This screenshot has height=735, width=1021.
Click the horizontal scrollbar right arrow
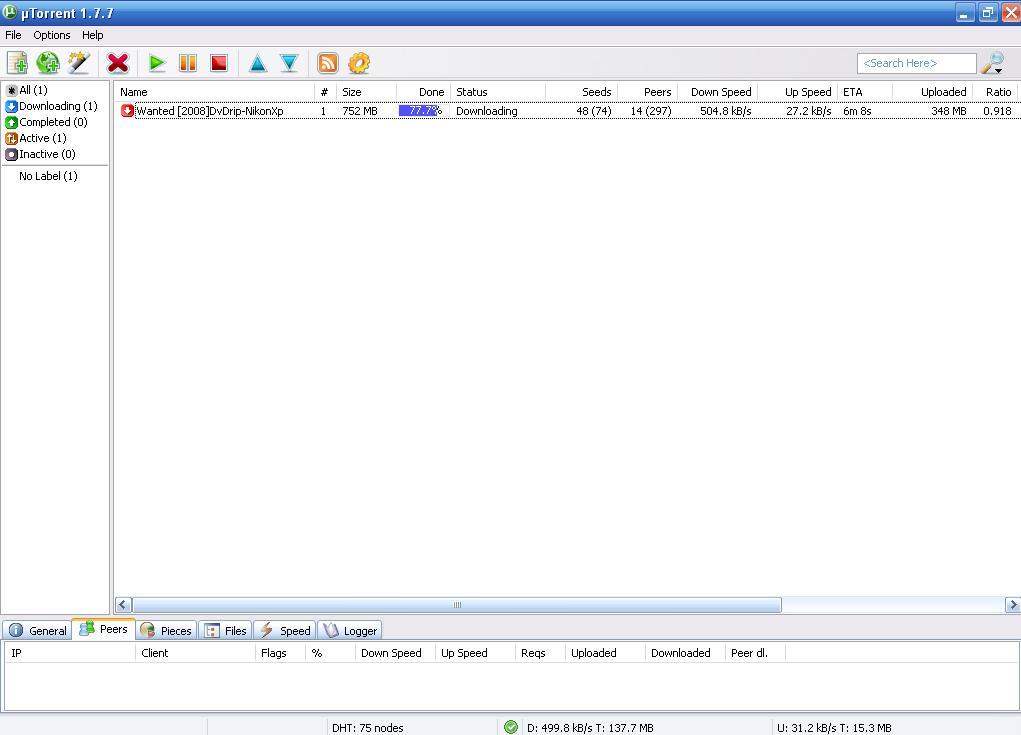1012,605
